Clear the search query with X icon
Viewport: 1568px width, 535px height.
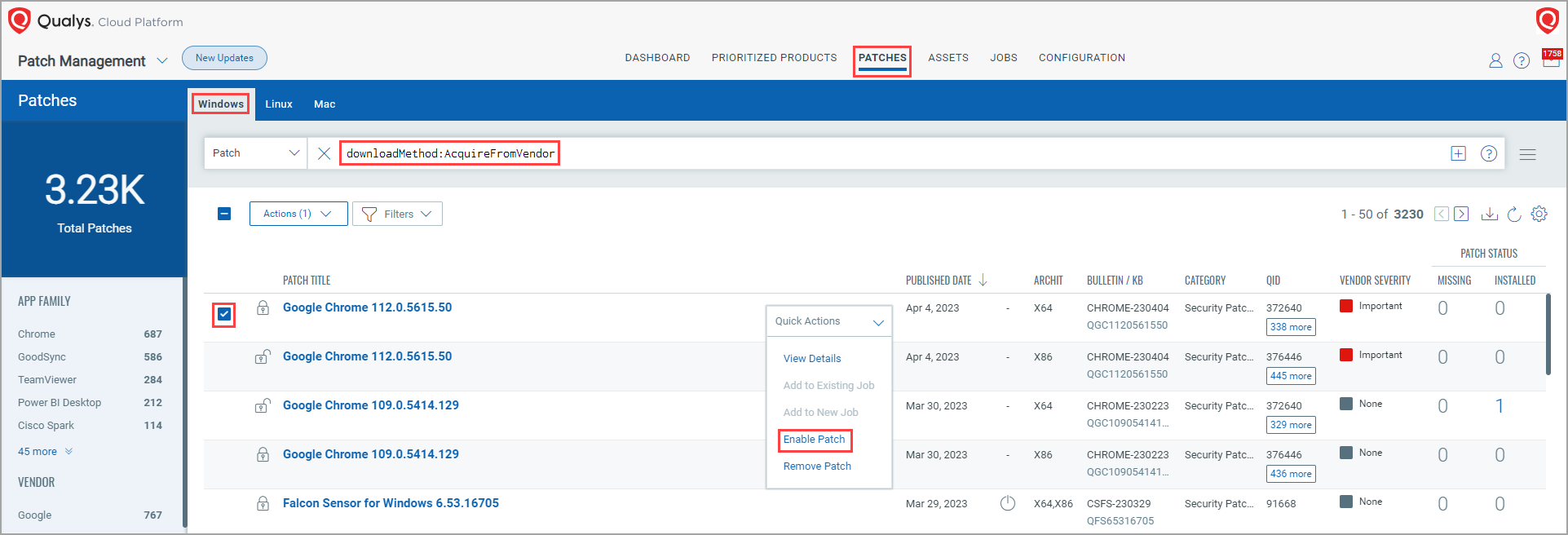[x=324, y=153]
